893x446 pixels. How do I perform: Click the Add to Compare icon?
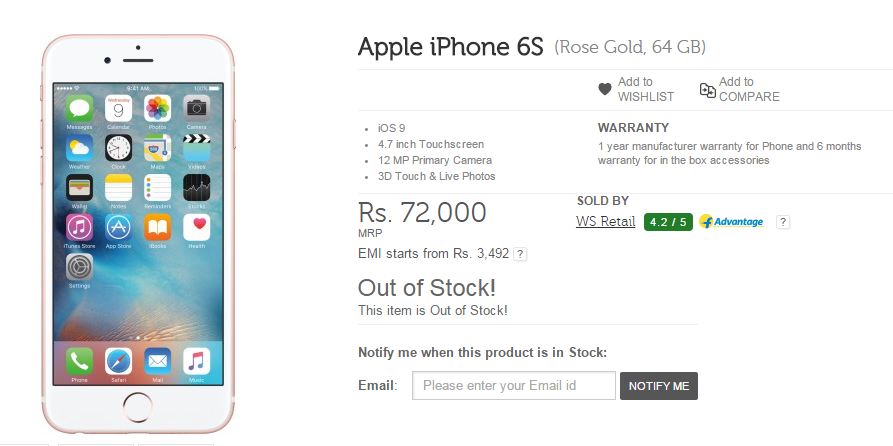[x=707, y=89]
